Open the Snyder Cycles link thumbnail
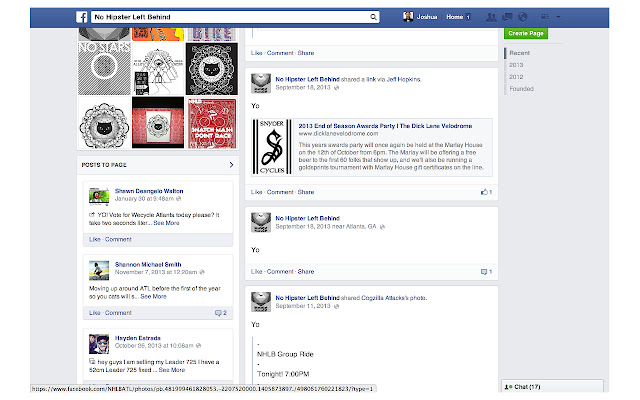This screenshot has width=640, height=400. [272, 147]
